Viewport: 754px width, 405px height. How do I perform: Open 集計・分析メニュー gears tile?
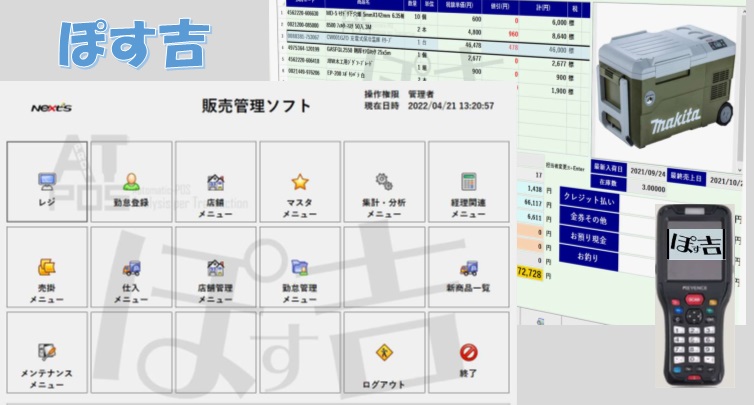(384, 182)
